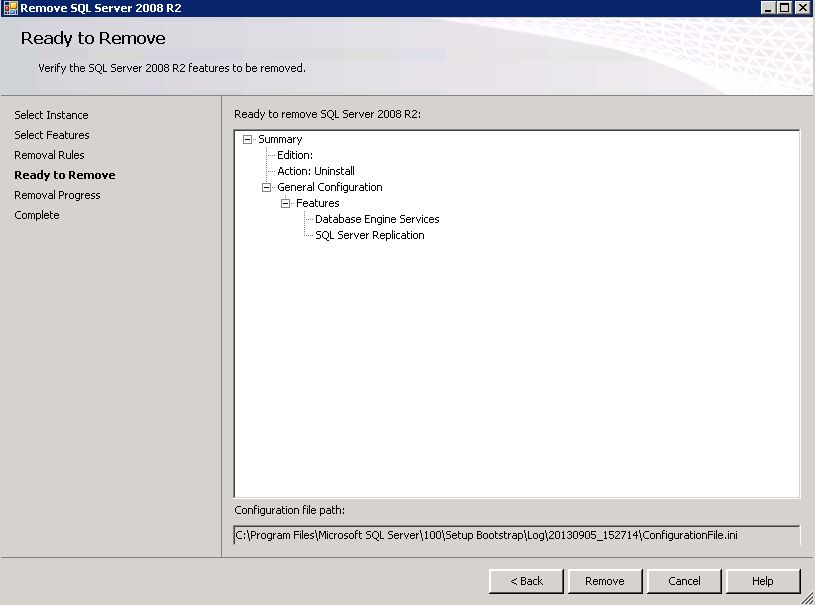Screen dimensions: 815x605
Task: Click the 'Select Features' step
Action: [x=52, y=135]
